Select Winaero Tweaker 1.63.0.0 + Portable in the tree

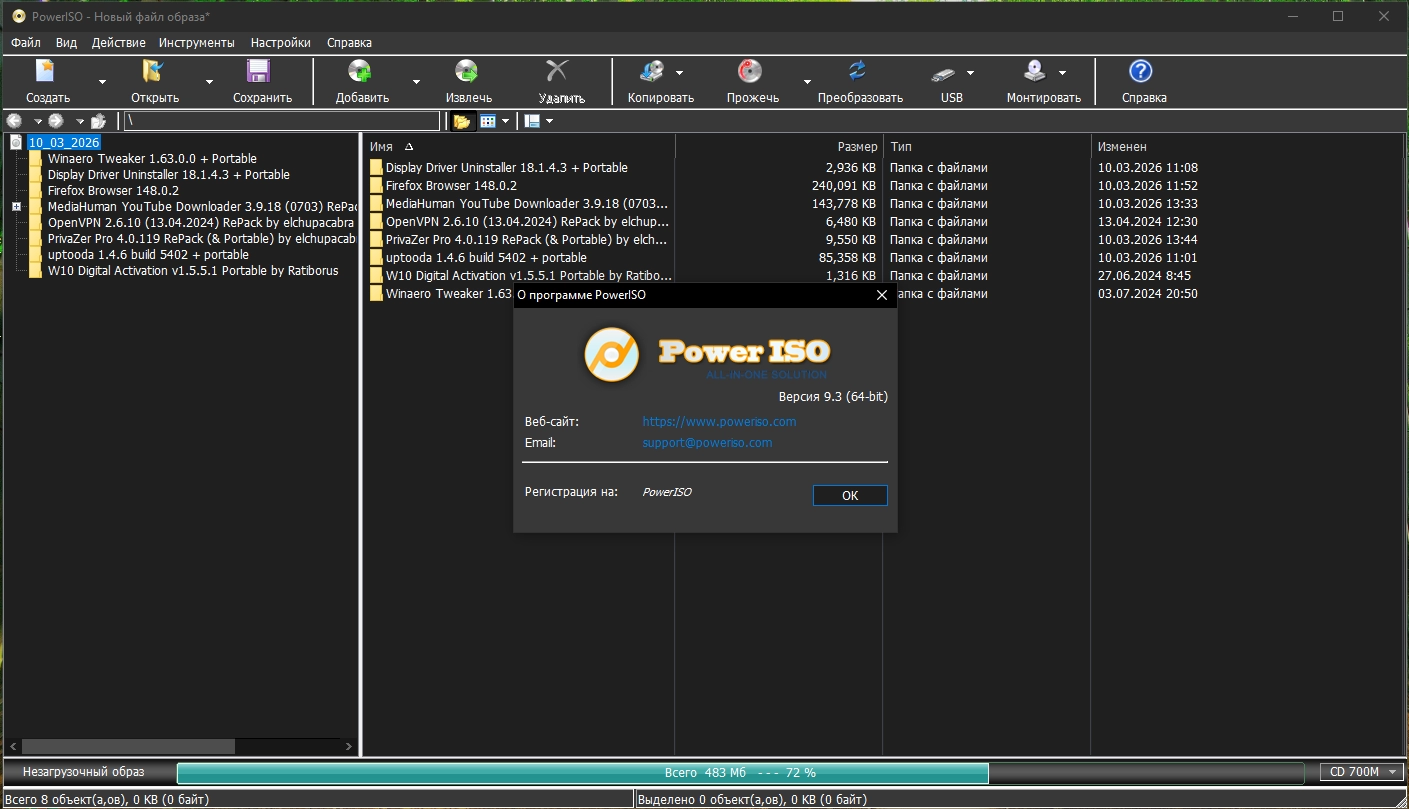click(152, 159)
